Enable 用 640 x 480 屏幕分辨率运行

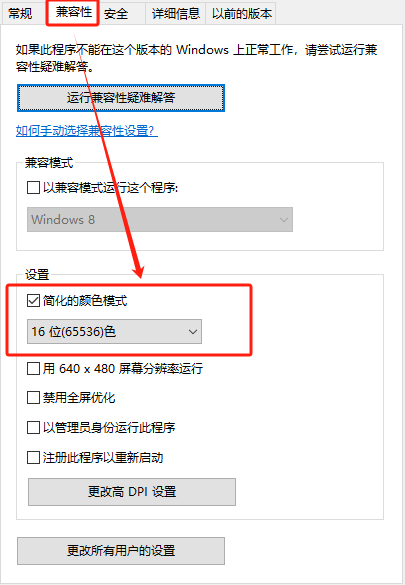click(x=34, y=369)
